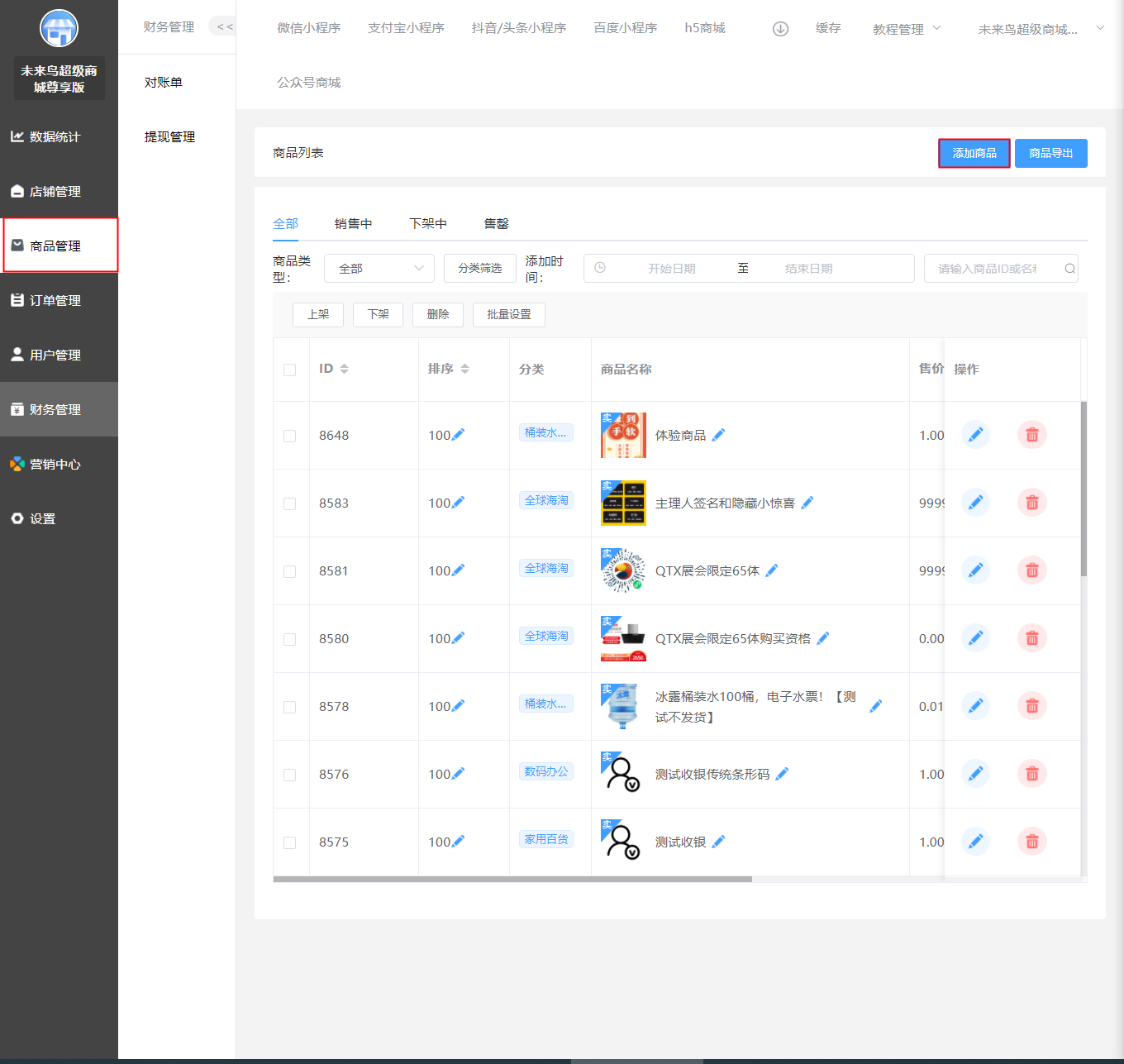Click the search magnifier icon
Screen dimensions: 1124x1064
pyautogui.click(x=1069, y=269)
